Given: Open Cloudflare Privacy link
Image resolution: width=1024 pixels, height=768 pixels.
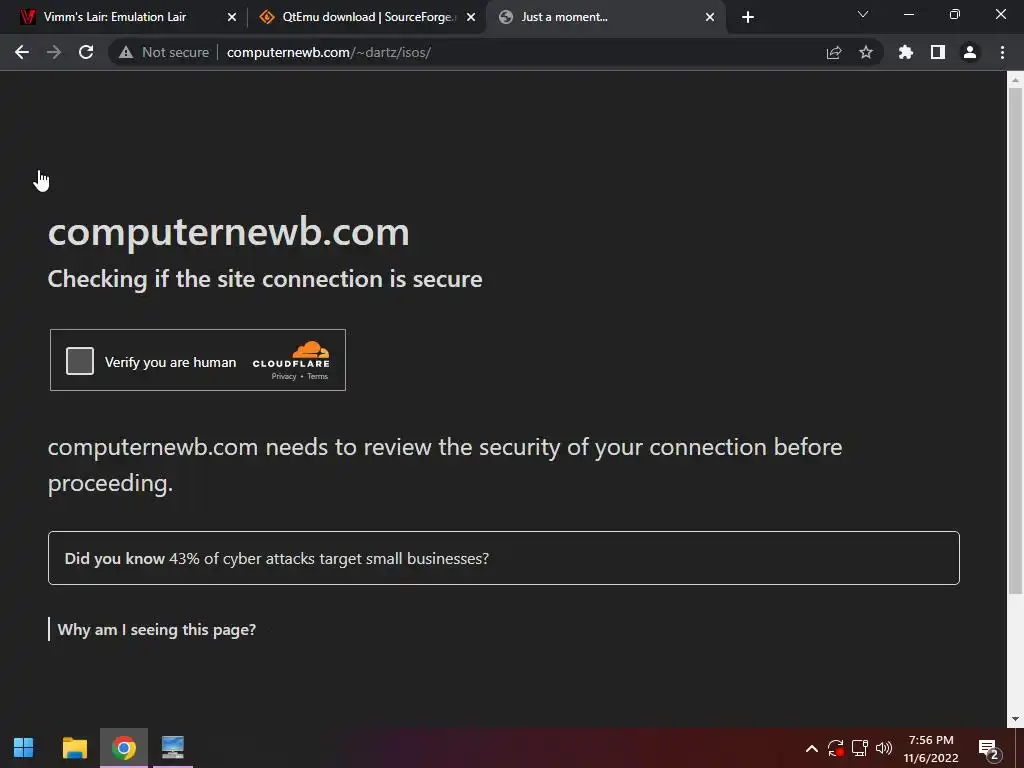Looking at the screenshot, I should click(x=284, y=376).
